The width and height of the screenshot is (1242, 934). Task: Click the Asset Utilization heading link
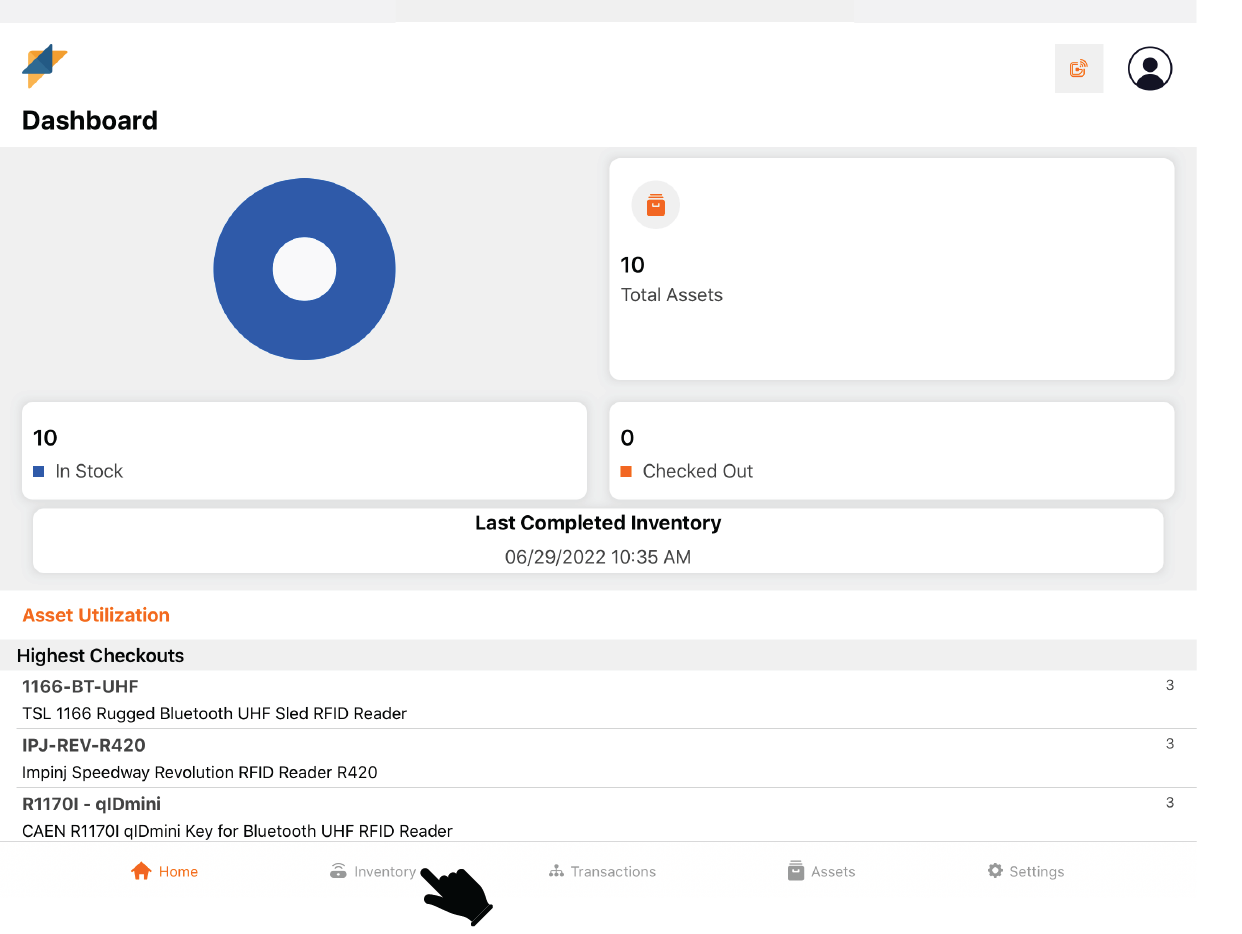(96, 615)
